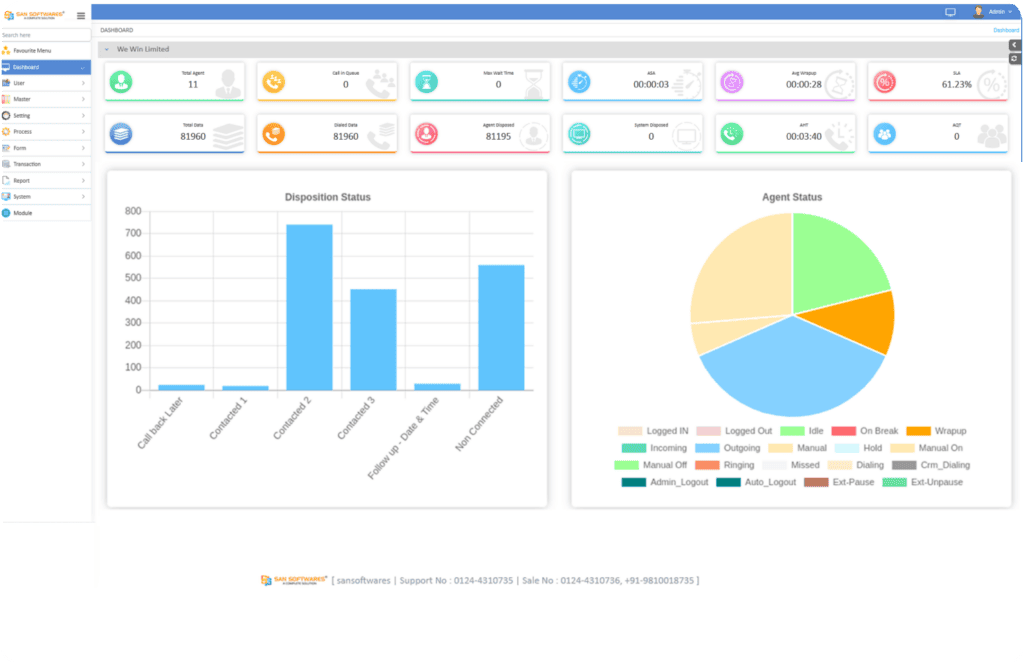Open the Report sidebar menu
1024x663 pixels.
point(46,180)
